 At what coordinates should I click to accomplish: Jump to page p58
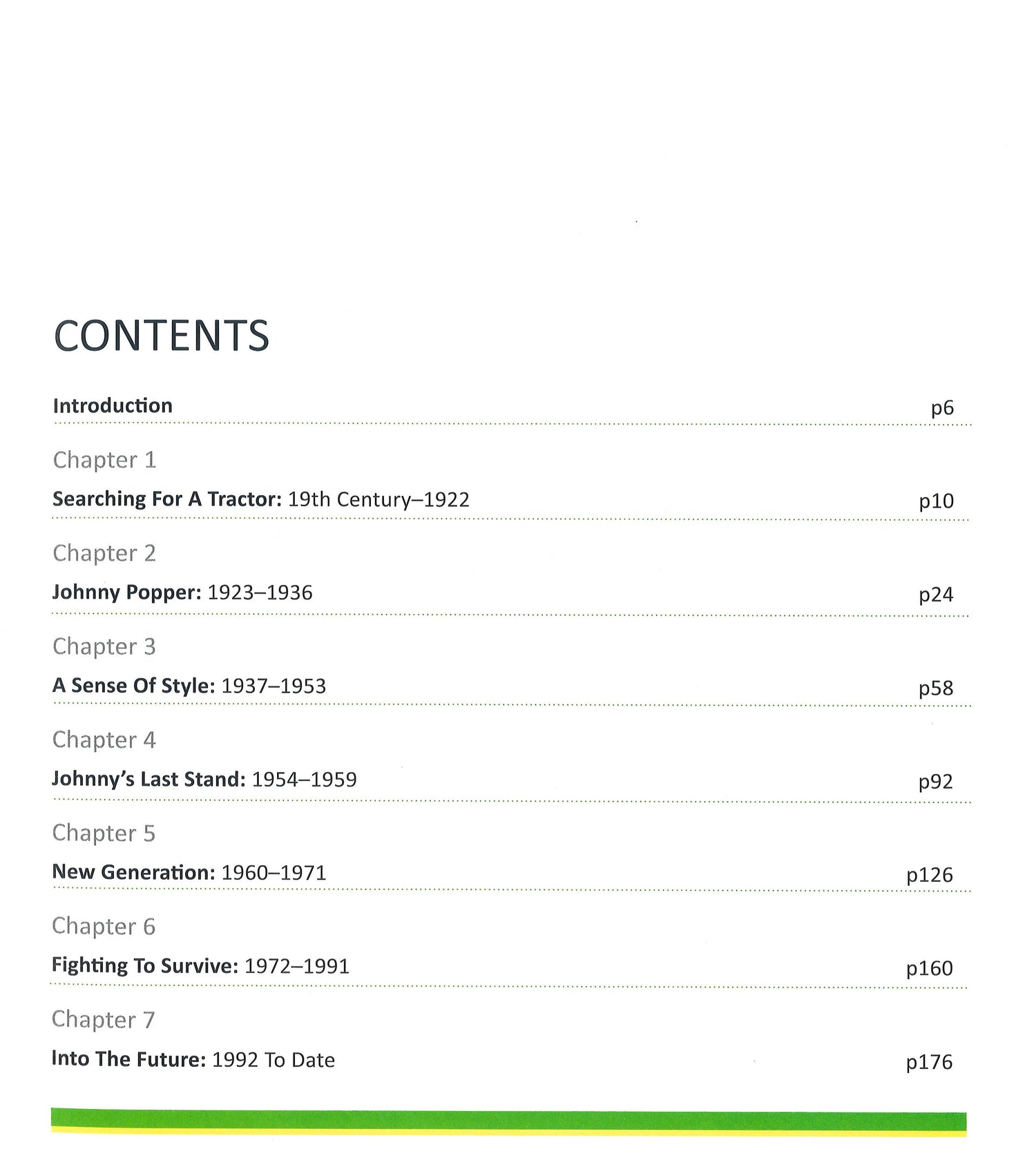936,688
